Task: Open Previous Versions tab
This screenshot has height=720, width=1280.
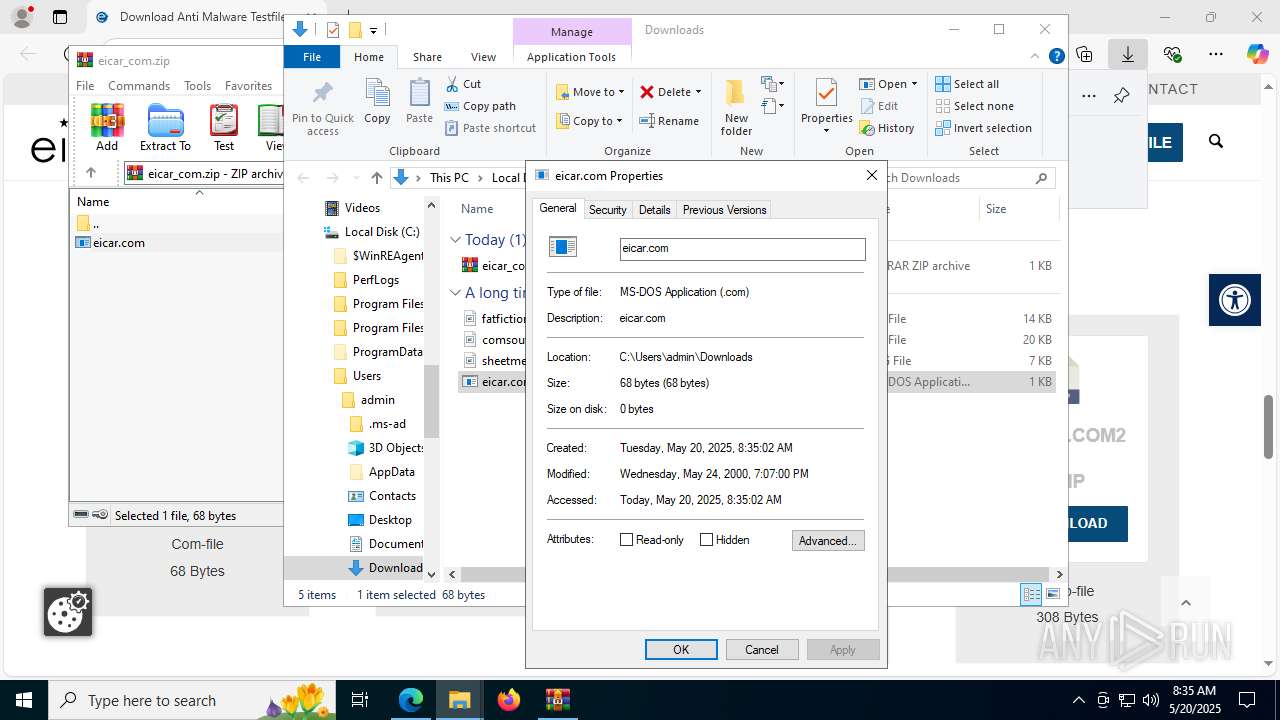Action: click(724, 210)
